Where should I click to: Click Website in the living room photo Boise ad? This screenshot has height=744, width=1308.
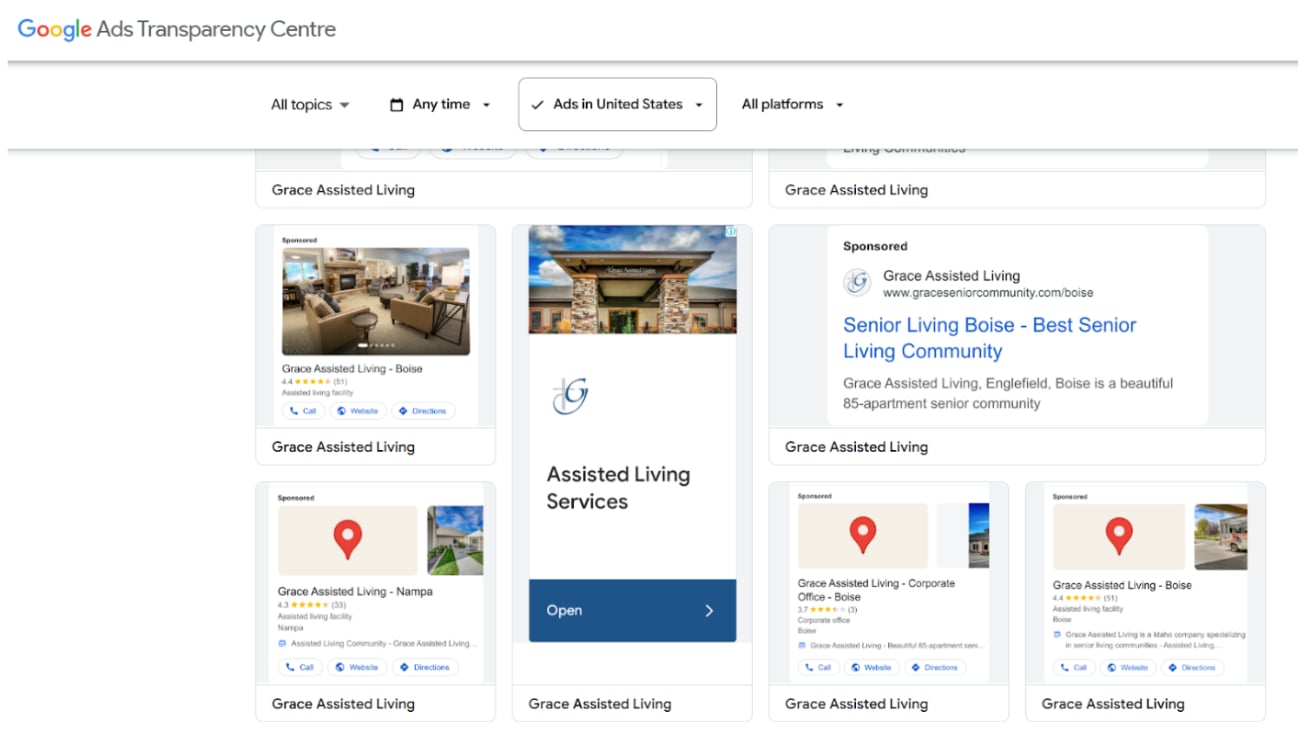tap(357, 411)
